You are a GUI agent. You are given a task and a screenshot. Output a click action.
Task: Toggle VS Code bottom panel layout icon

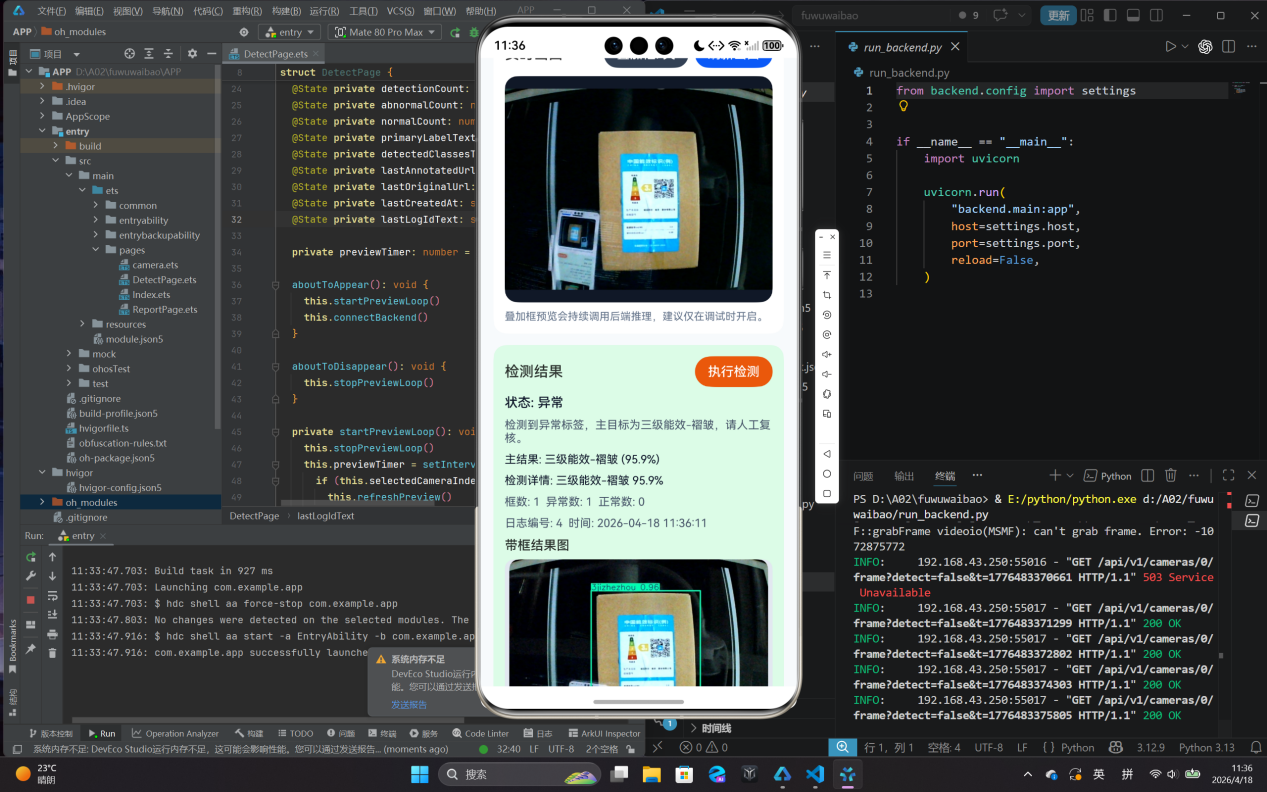pos(1135,15)
